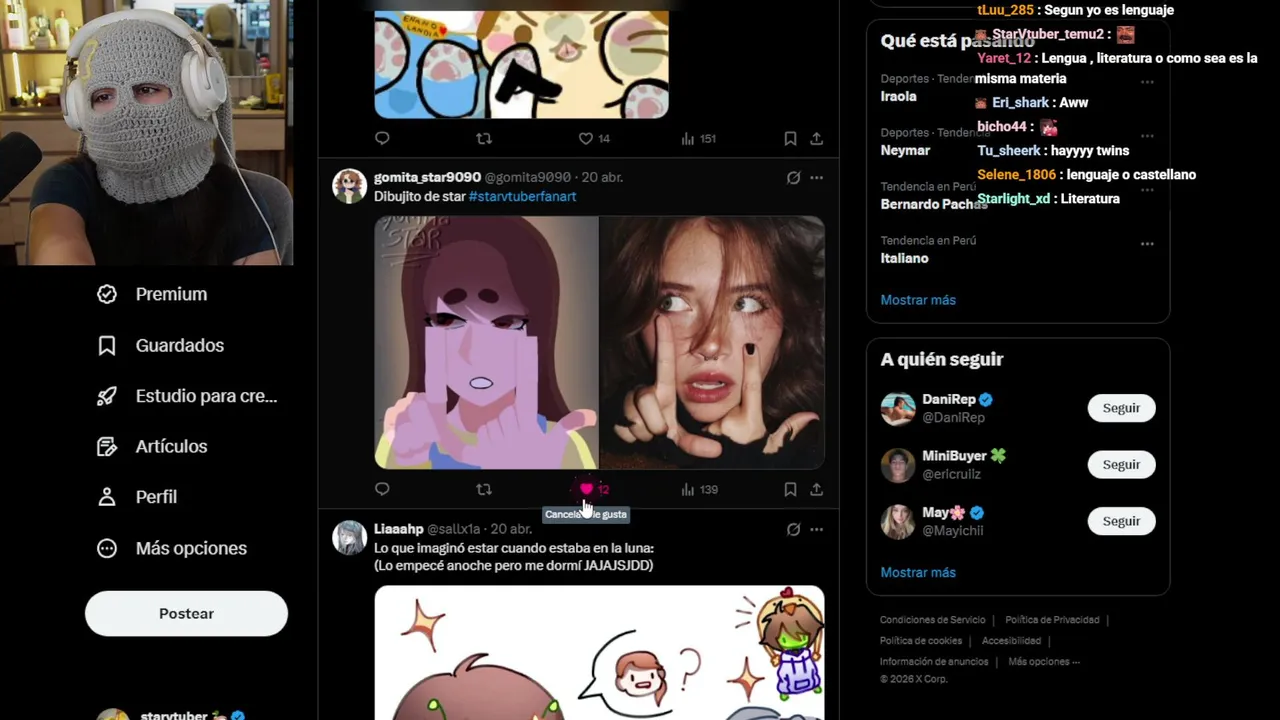Open Accesibilidad footer link
This screenshot has height=720, width=1280.
tap(1011, 641)
